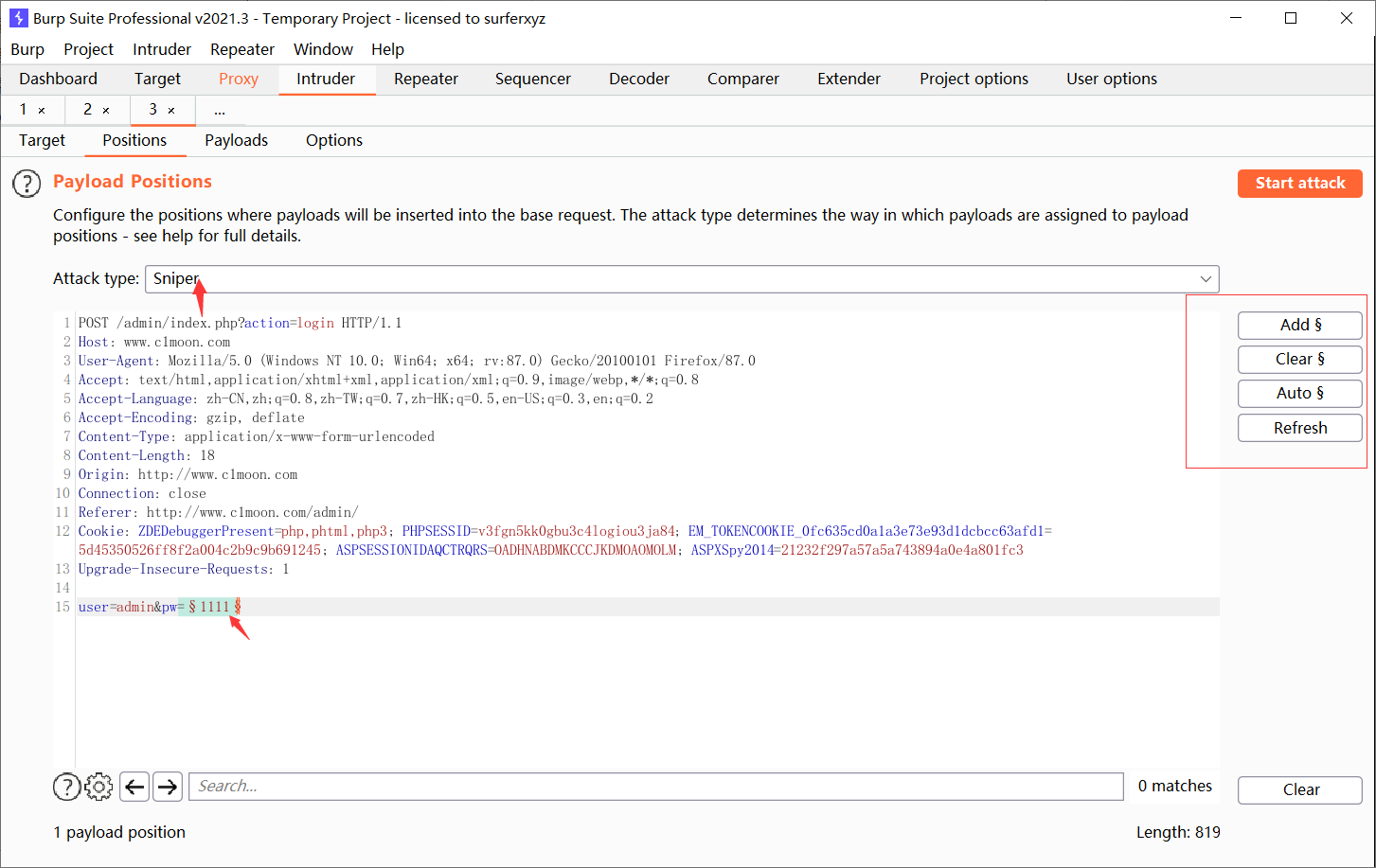Click the user=admin parameter text

click(x=116, y=607)
